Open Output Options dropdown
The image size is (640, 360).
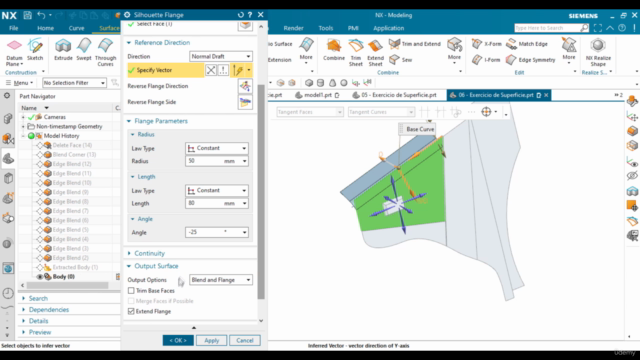click(x=221, y=280)
